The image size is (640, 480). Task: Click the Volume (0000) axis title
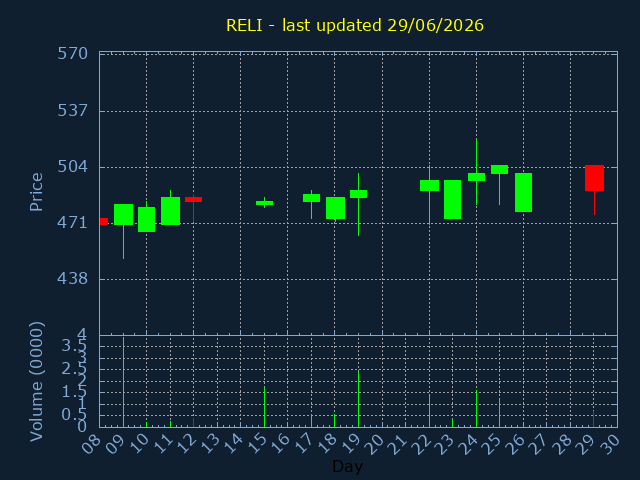pyautogui.click(x=36, y=382)
